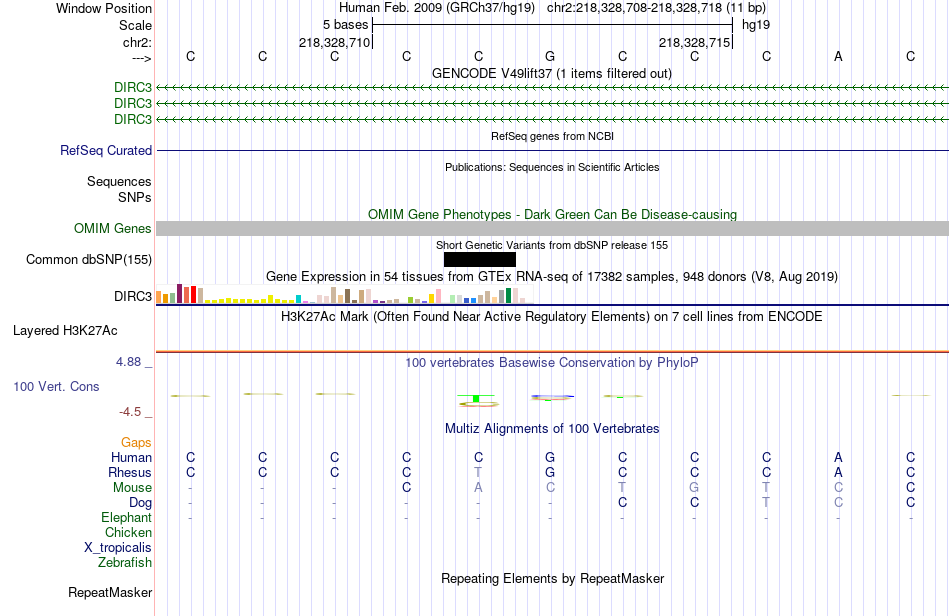Viewport: 950px width, 616px height.
Task: Click the T base in the Dog row
Action: [766, 503]
